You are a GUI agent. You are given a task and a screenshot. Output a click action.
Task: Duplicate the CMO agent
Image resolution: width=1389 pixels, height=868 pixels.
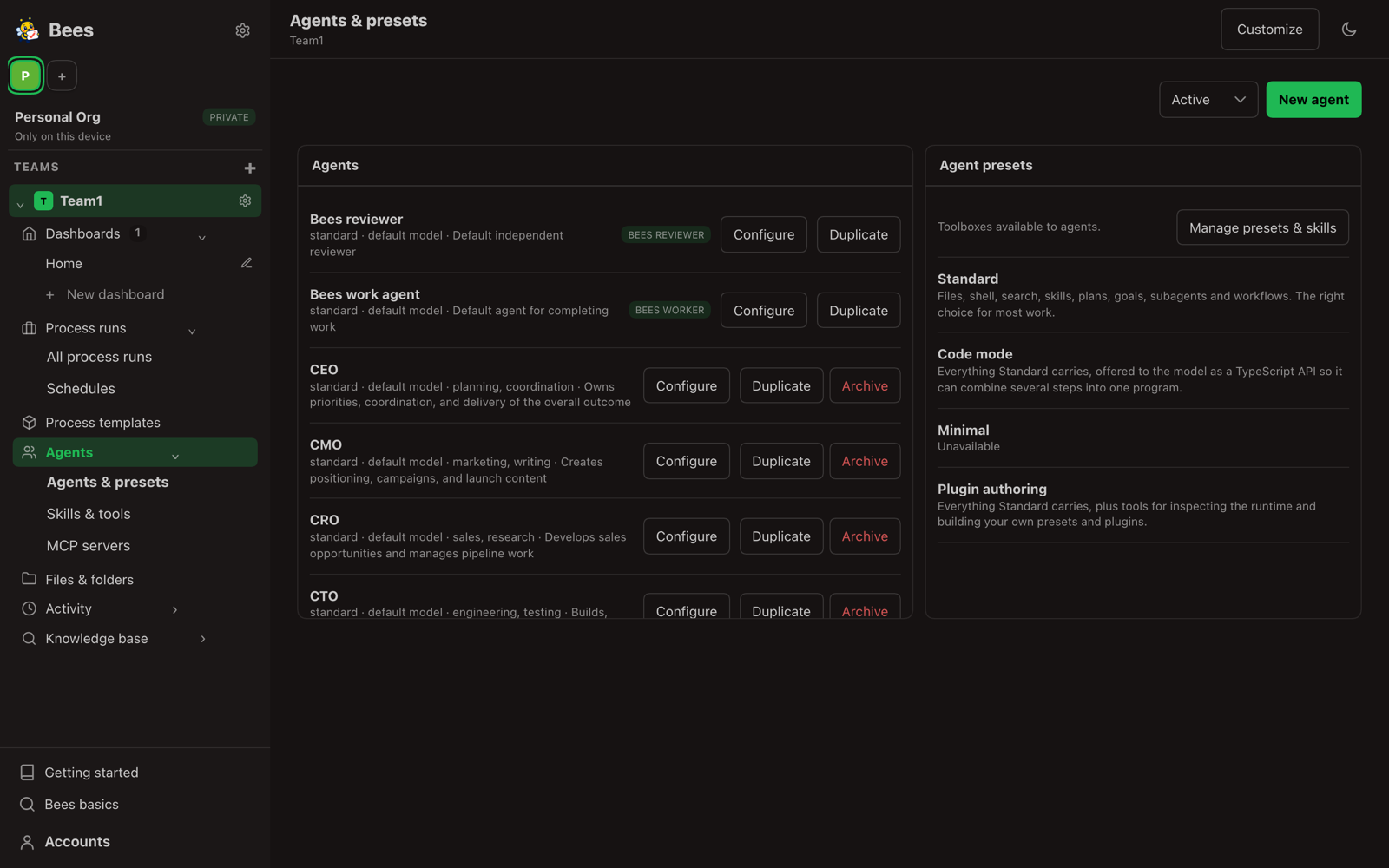point(781,461)
